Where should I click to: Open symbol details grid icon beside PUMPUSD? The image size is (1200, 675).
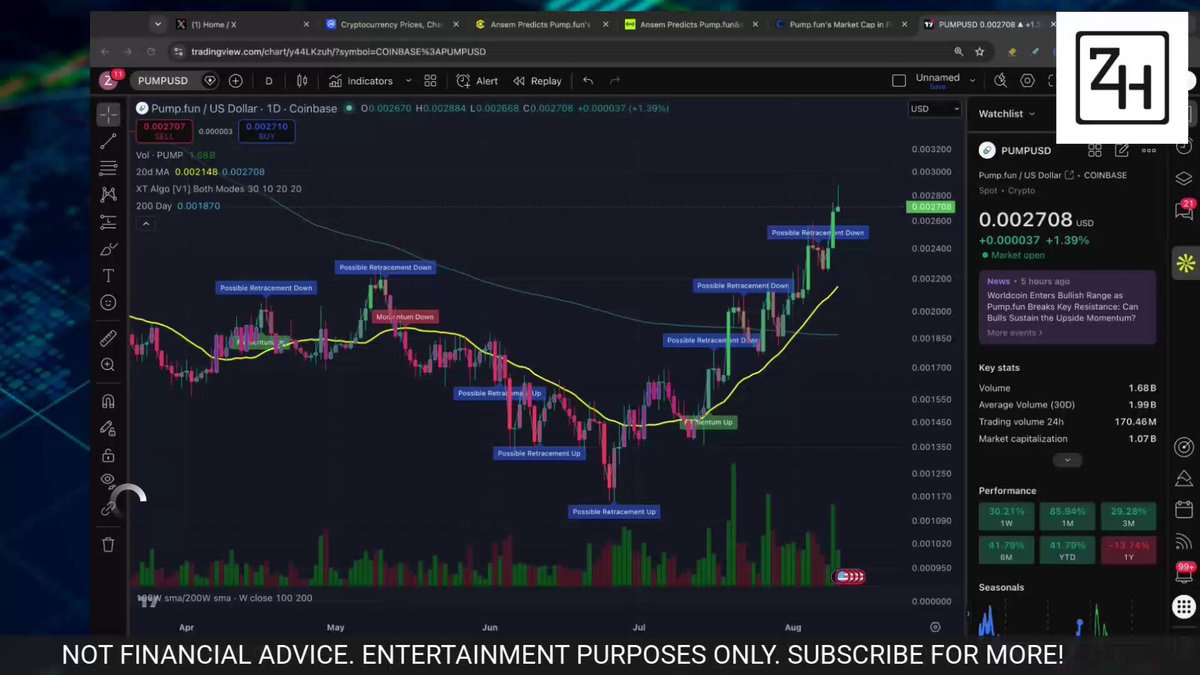[x=1095, y=151]
